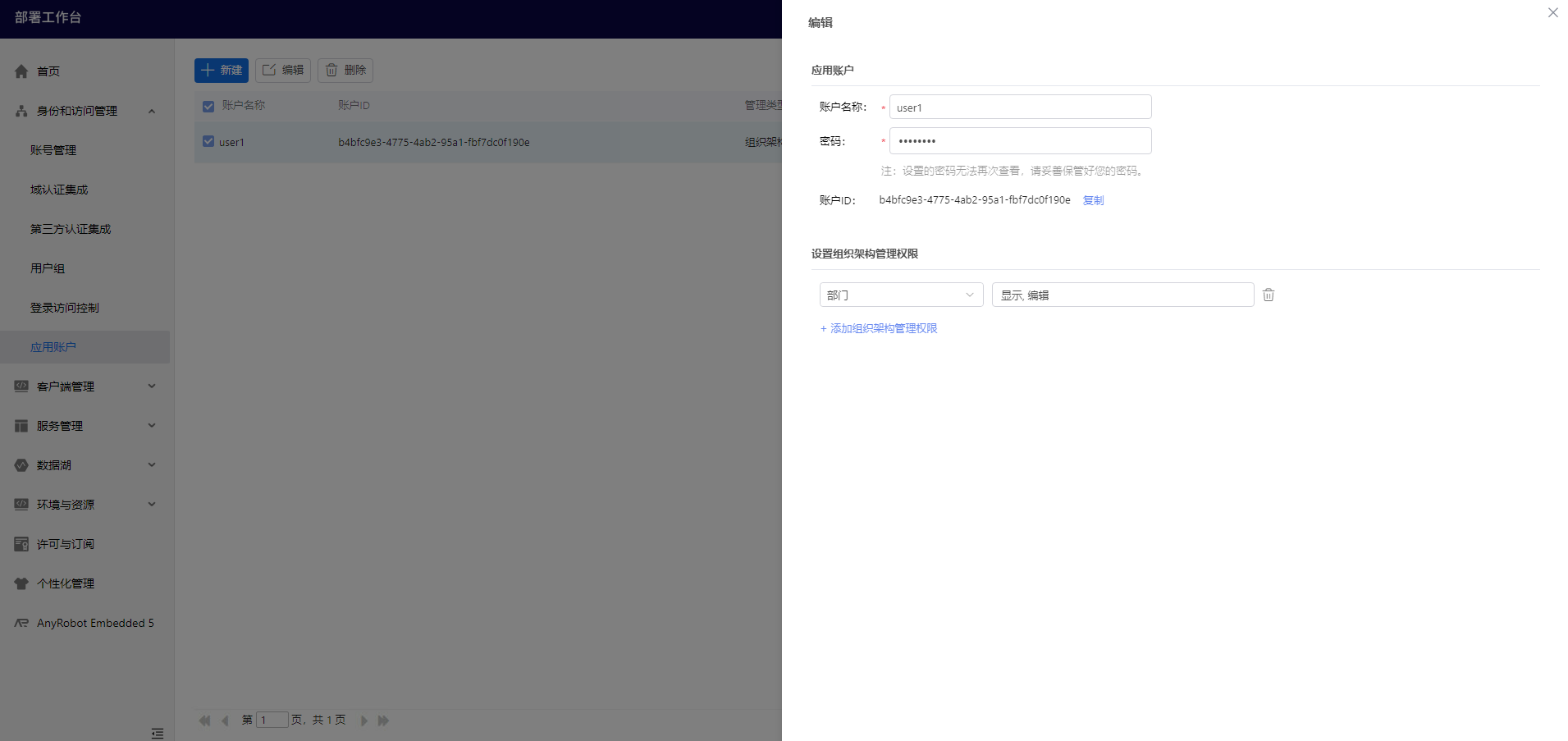The height and width of the screenshot is (741, 1568).
Task: Click the 新建 button
Action: coord(222,71)
